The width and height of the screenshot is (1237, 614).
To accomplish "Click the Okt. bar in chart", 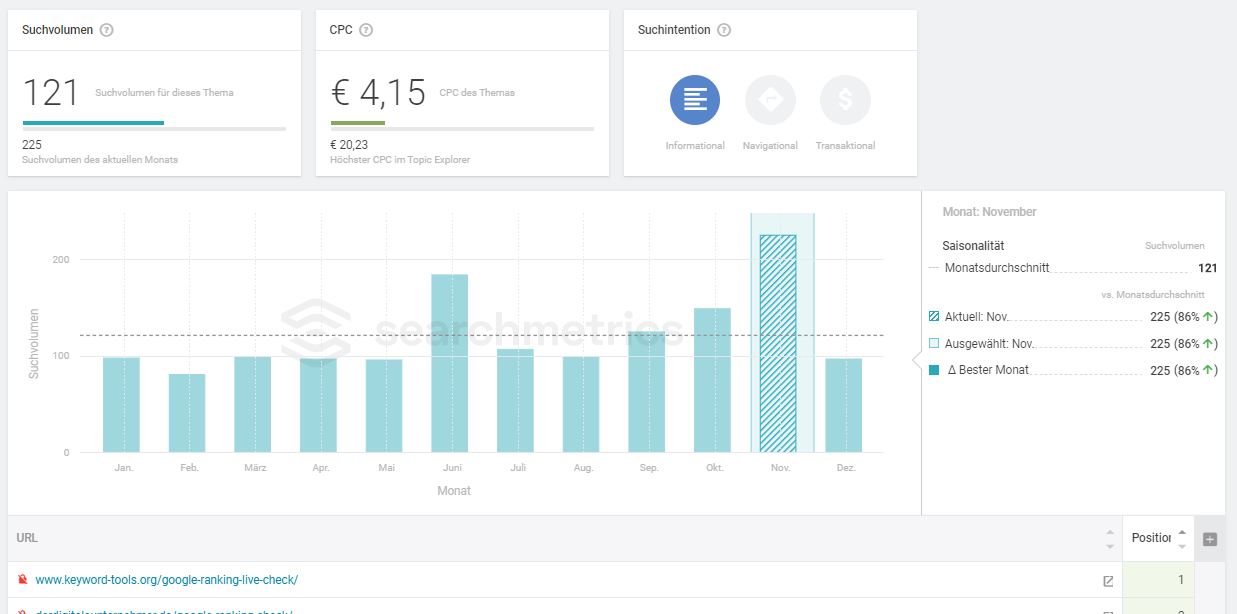I will click(712, 380).
